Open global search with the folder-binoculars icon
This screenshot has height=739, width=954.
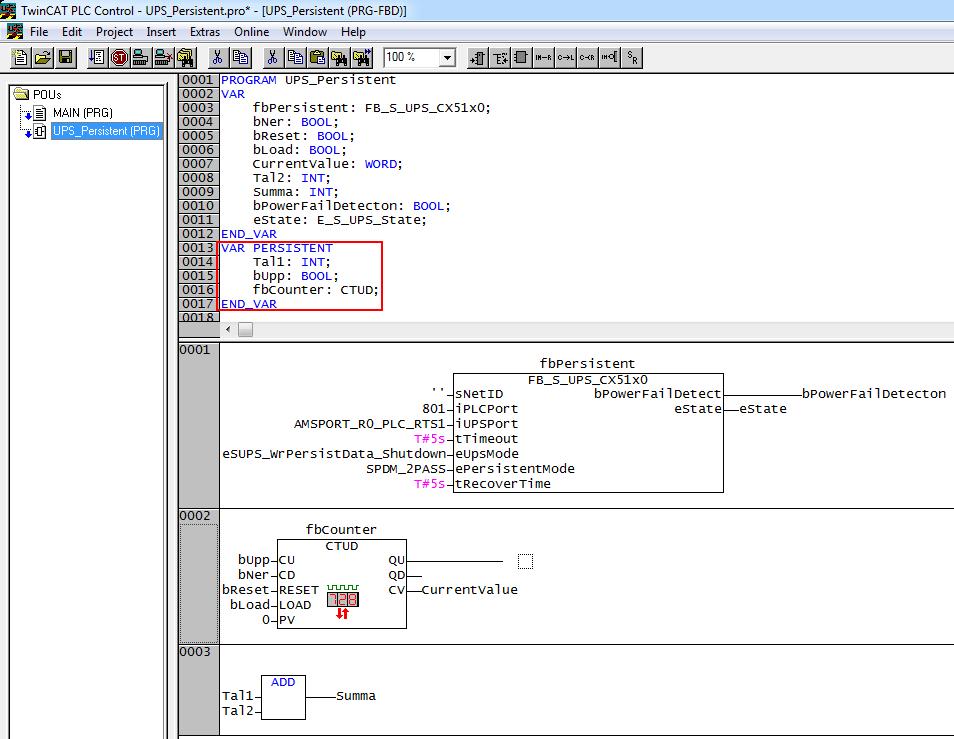(x=185, y=58)
